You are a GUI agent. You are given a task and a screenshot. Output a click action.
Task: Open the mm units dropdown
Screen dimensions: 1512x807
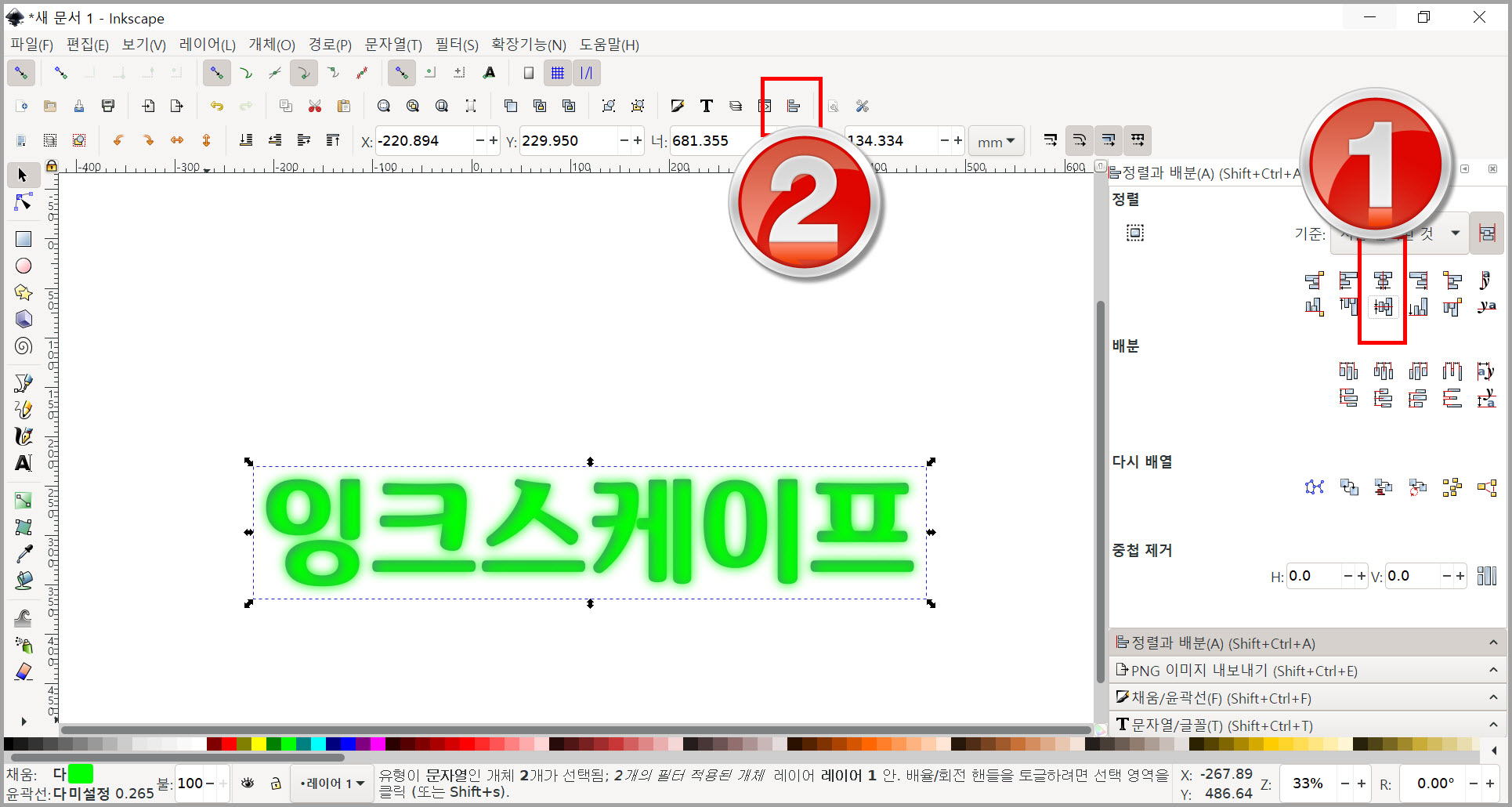997,141
